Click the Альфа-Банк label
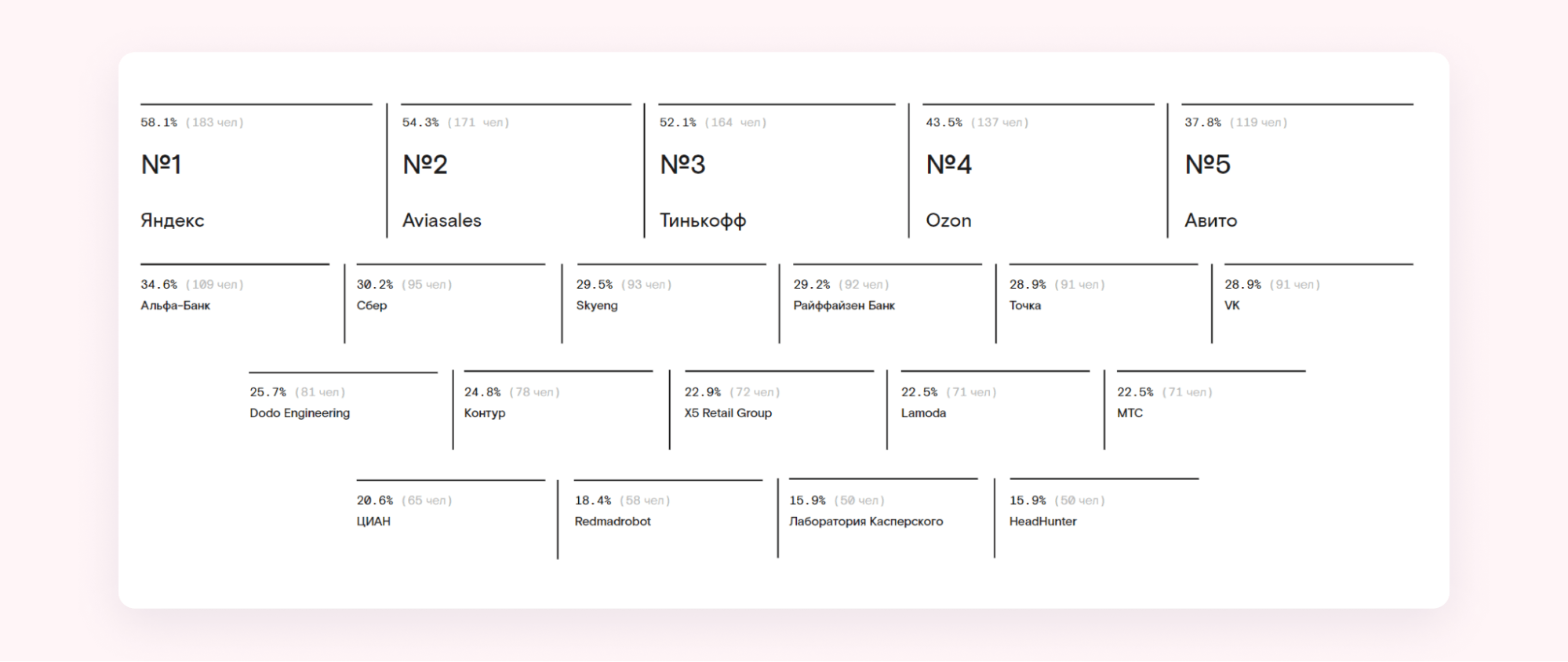 (175, 306)
